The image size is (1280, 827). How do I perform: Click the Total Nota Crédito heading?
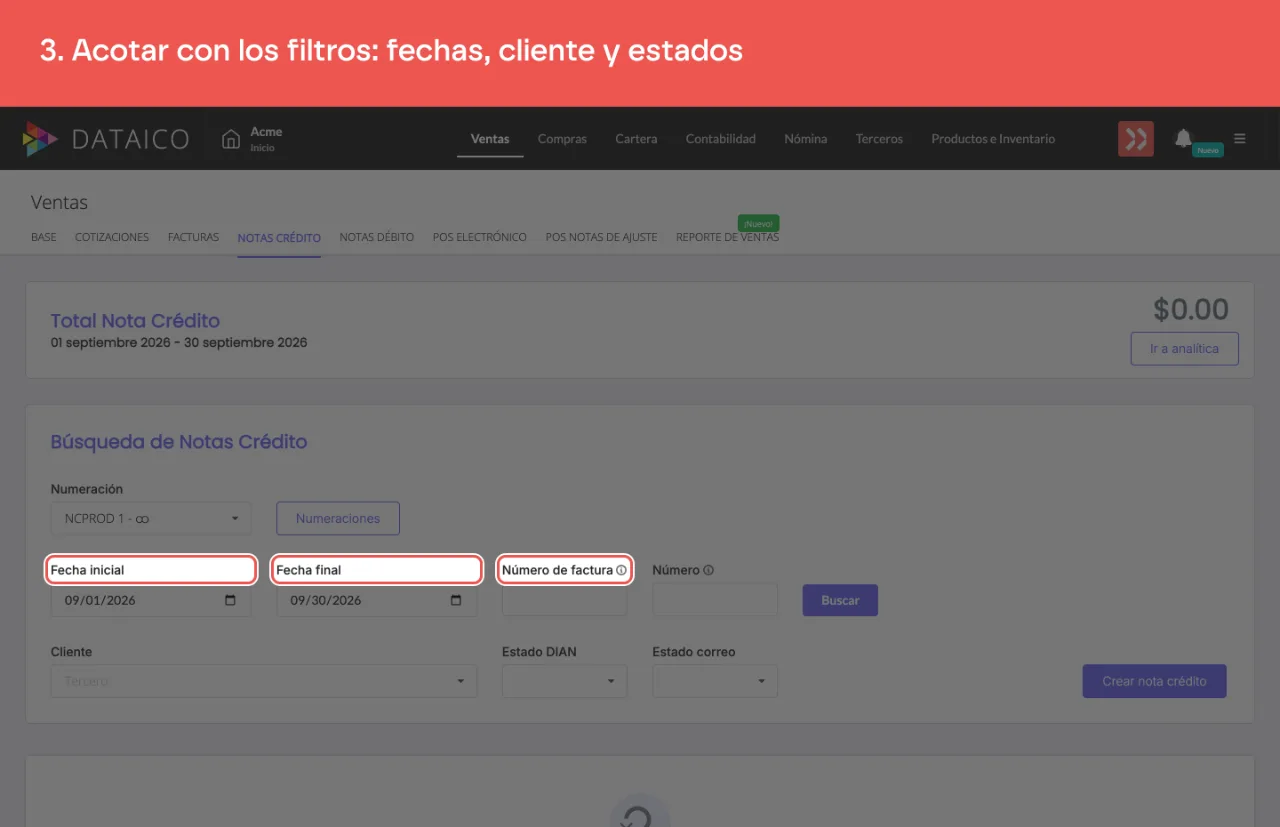tap(135, 321)
